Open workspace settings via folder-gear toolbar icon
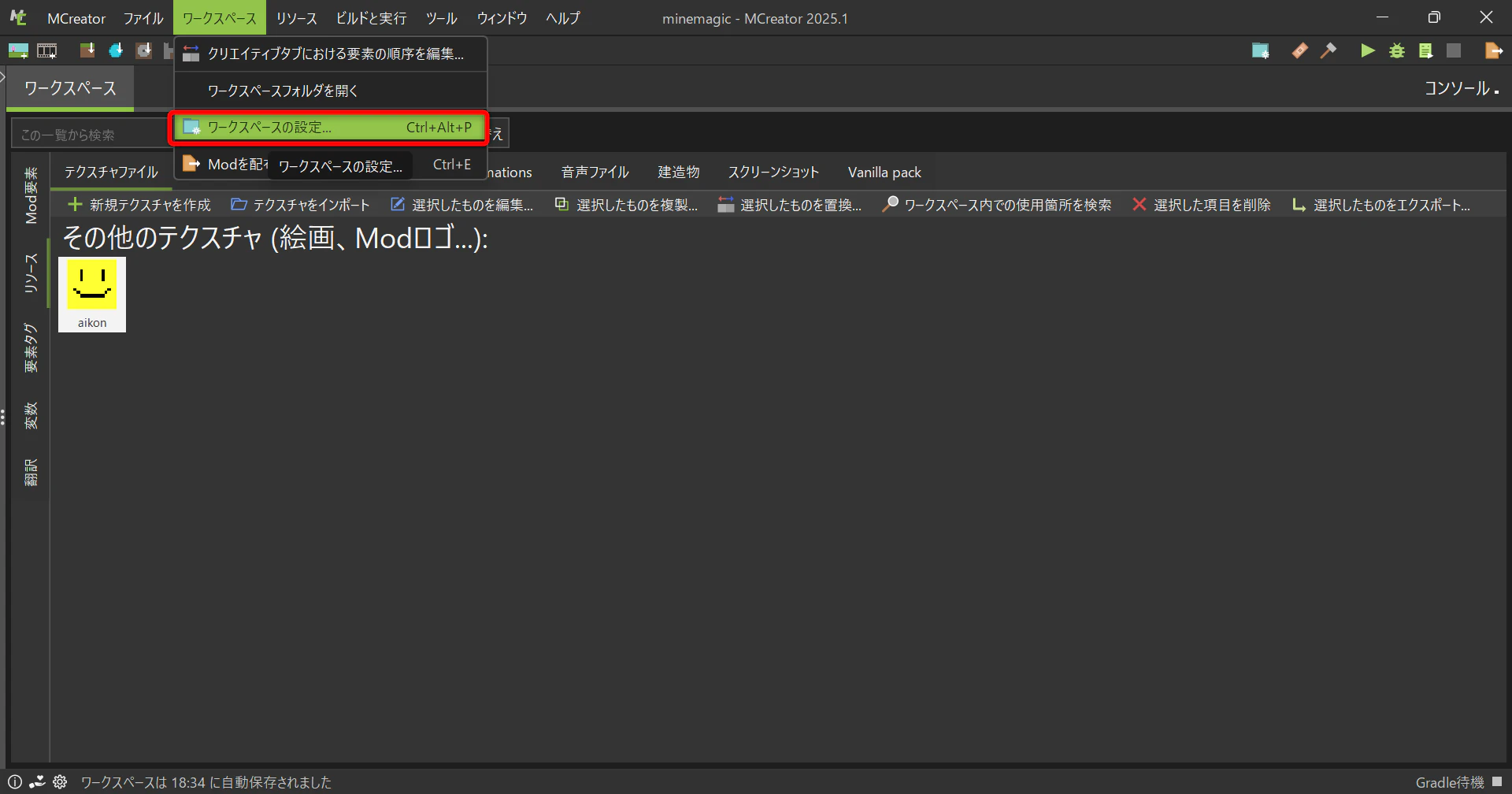The image size is (1512, 794). pyautogui.click(x=1261, y=51)
